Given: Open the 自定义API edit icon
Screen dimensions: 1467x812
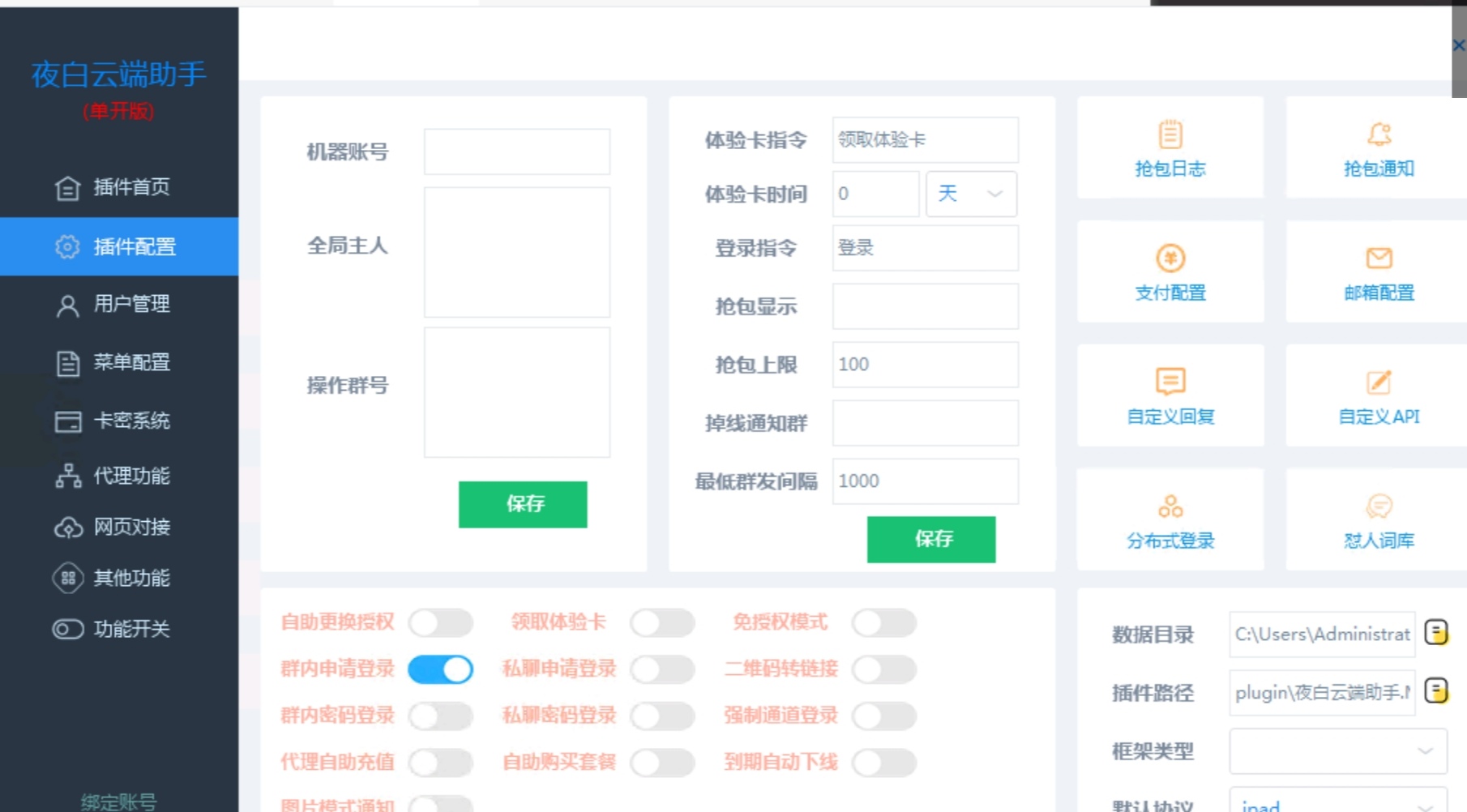Looking at the screenshot, I should coord(1379,382).
